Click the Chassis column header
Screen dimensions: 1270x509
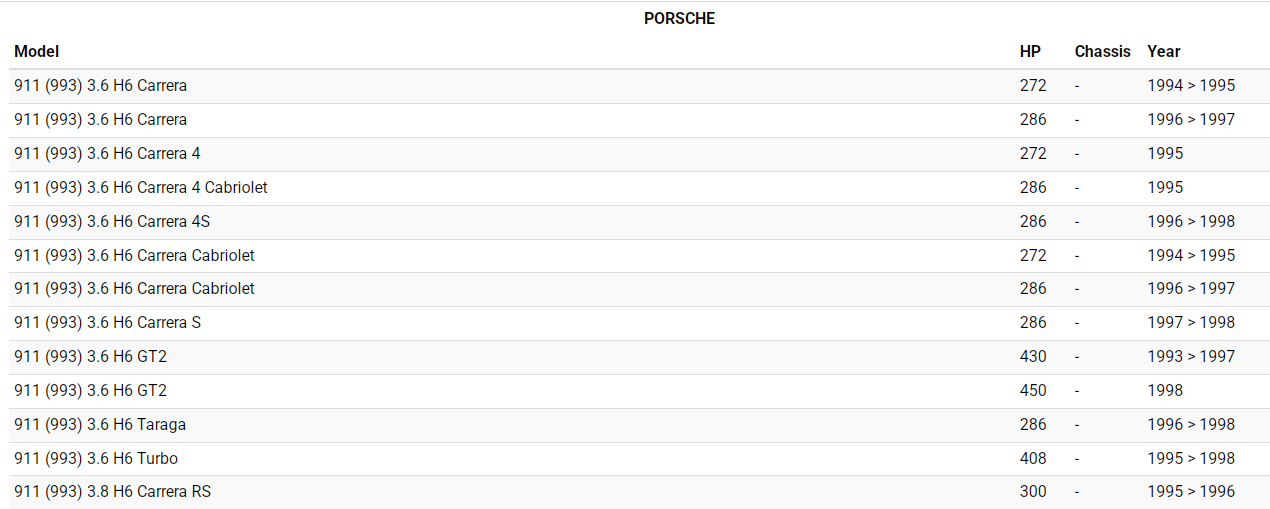(1102, 52)
